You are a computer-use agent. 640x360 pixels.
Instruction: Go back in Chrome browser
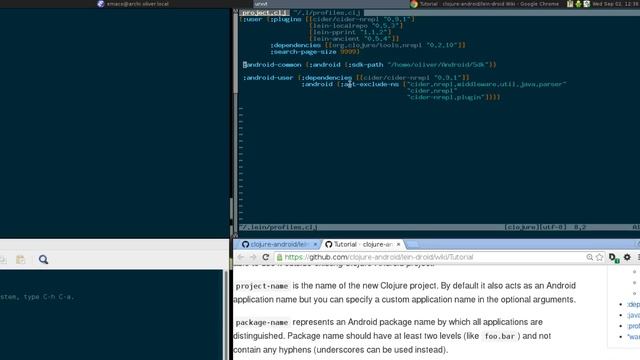click(x=241, y=257)
